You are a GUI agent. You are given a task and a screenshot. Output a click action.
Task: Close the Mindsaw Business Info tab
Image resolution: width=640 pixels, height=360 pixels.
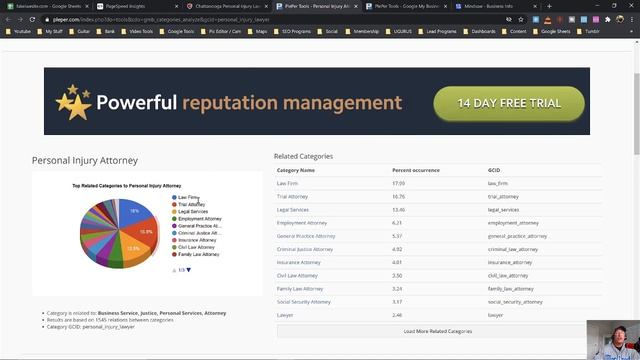[535, 6]
